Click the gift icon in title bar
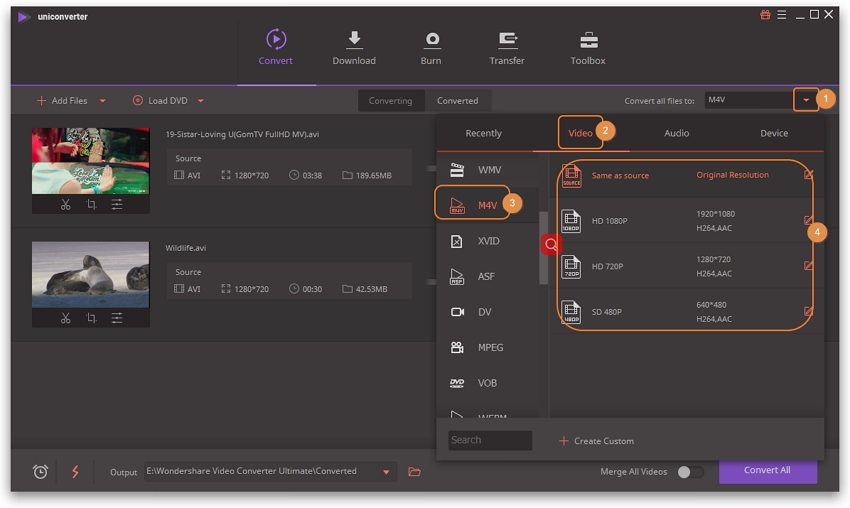 765,15
